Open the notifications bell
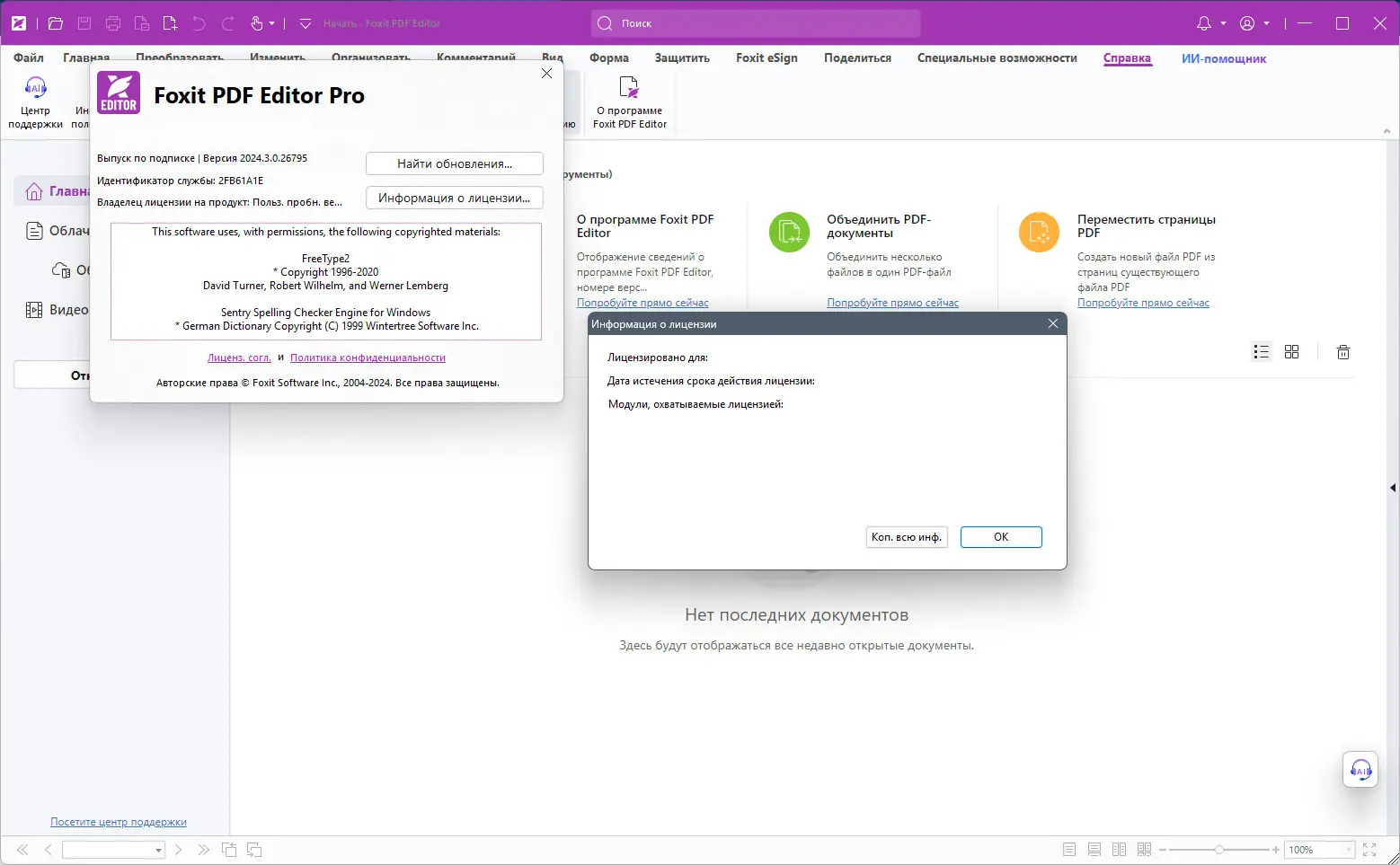 pos(1204,23)
